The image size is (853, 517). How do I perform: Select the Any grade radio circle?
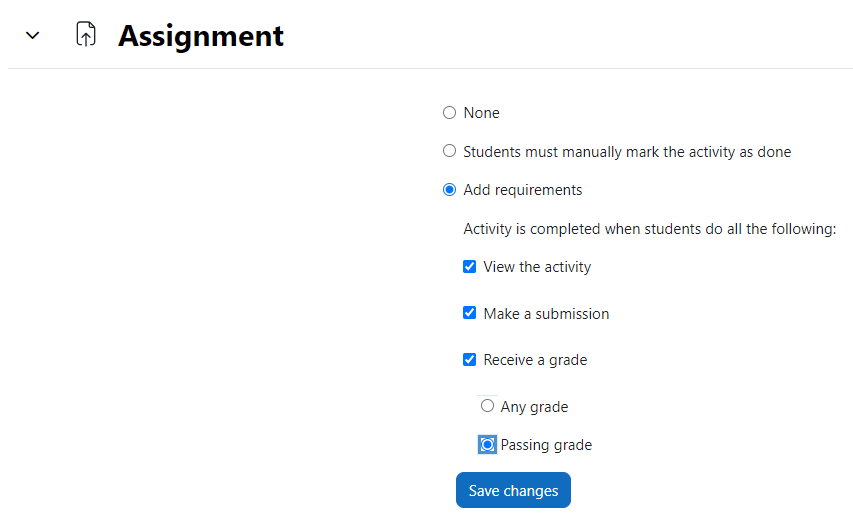[x=487, y=406]
